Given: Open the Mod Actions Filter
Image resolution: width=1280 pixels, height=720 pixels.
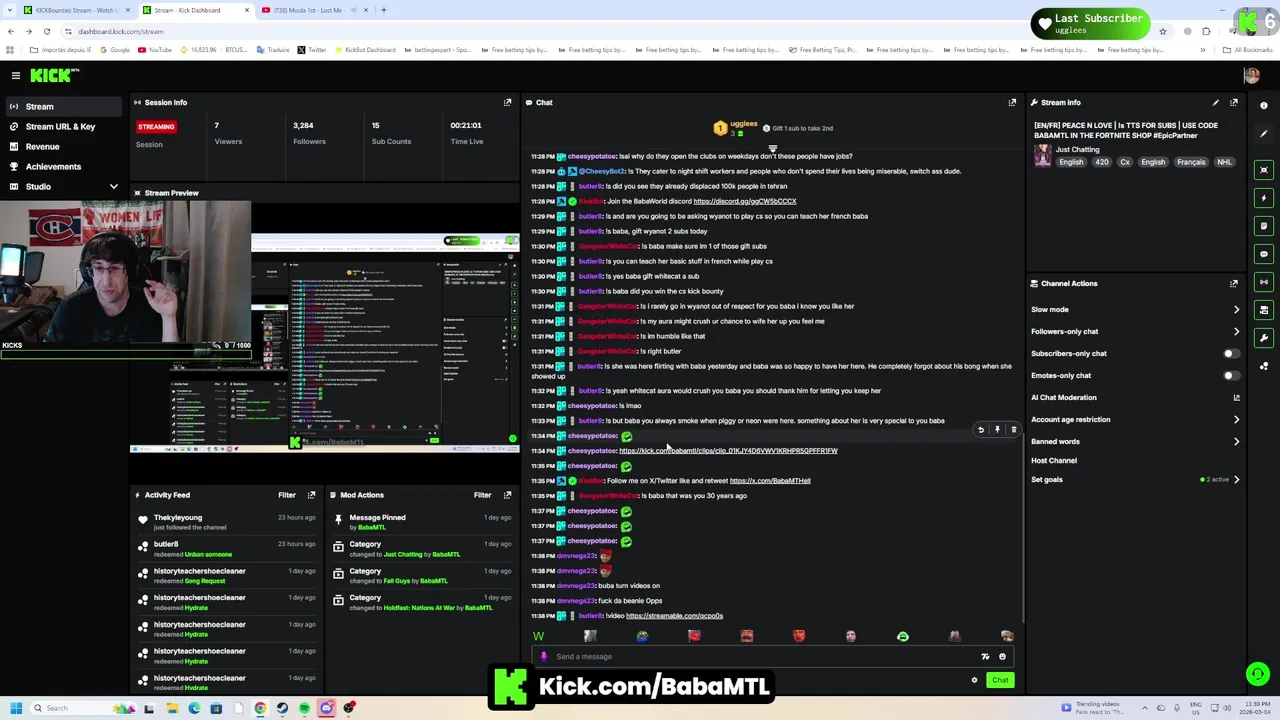Looking at the screenshot, I should pyautogui.click(x=483, y=495).
